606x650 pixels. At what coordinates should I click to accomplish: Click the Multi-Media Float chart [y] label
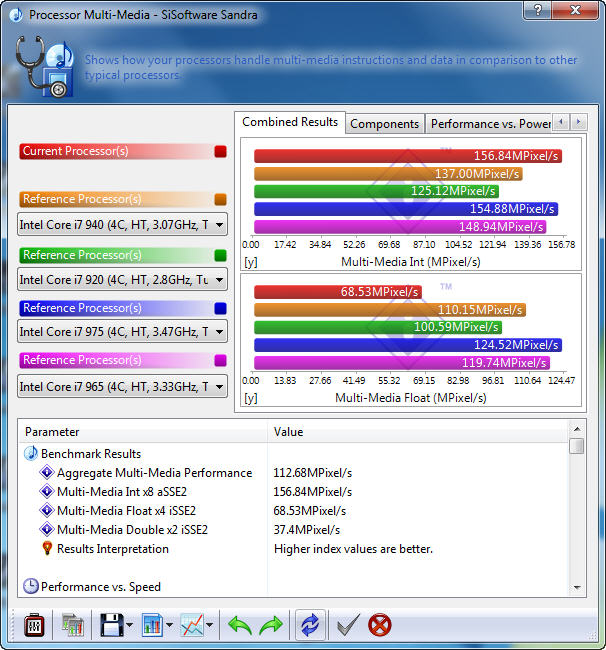click(250, 398)
